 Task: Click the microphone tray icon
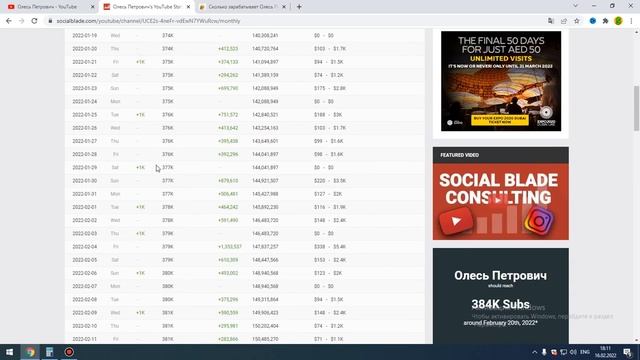coord(544,352)
